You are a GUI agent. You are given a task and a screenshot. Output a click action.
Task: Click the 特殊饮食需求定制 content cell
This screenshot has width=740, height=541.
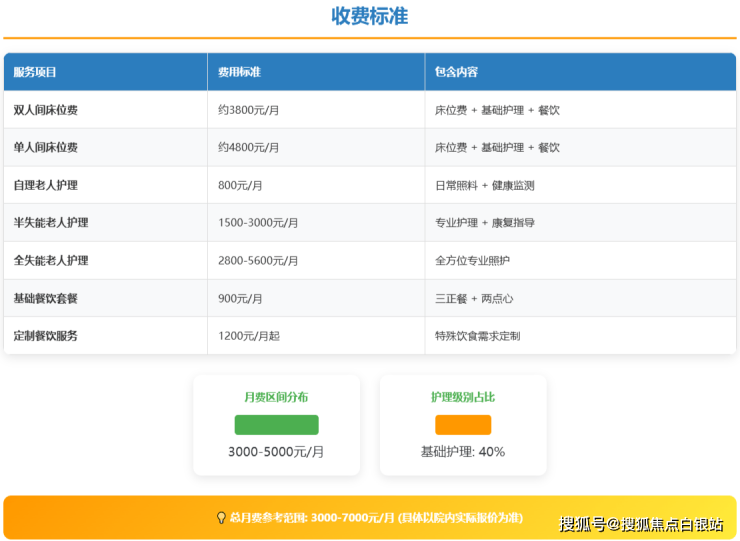477,336
